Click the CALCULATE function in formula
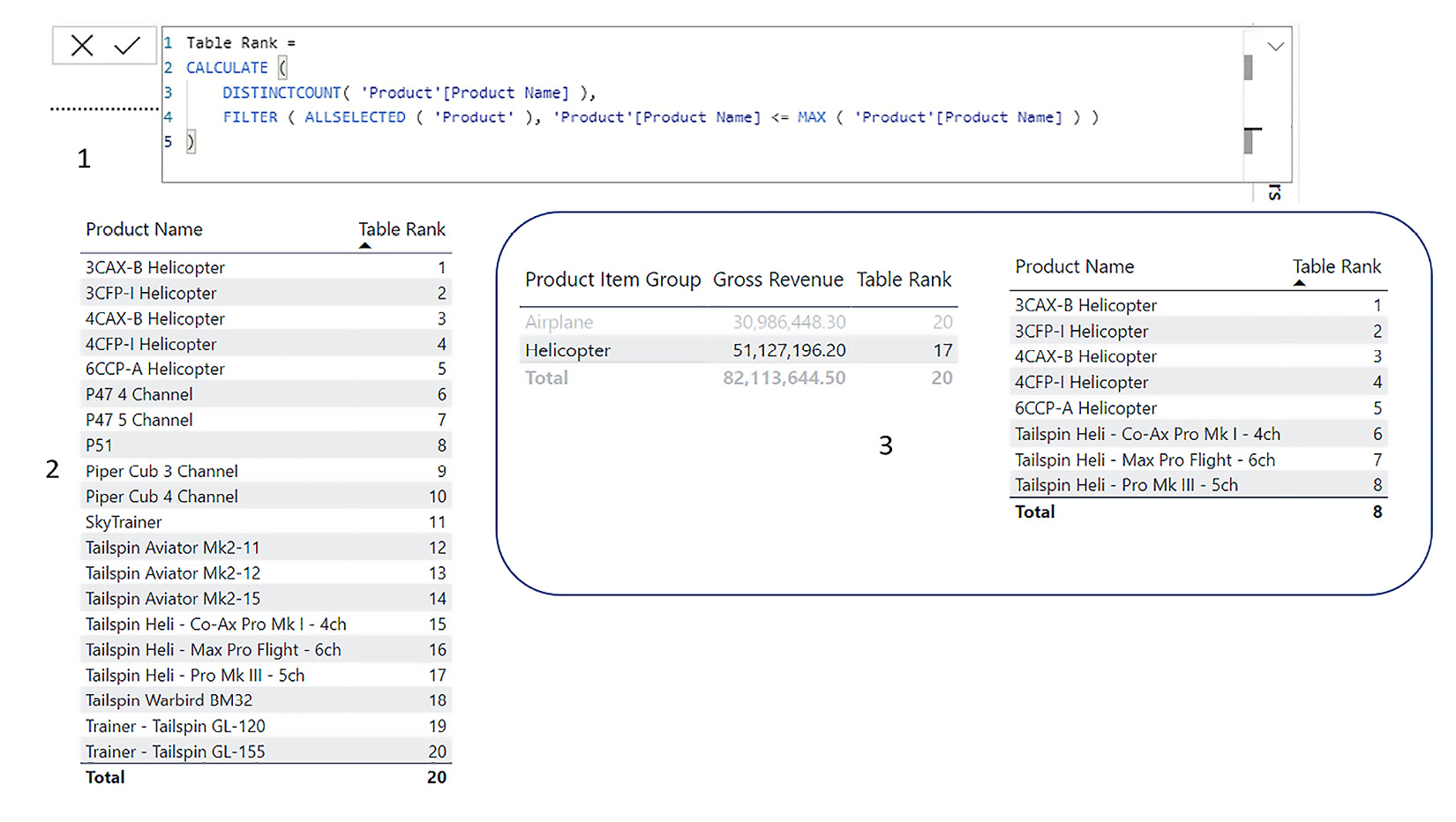This screenshot has width=1456, height=822. coord(227,68)
